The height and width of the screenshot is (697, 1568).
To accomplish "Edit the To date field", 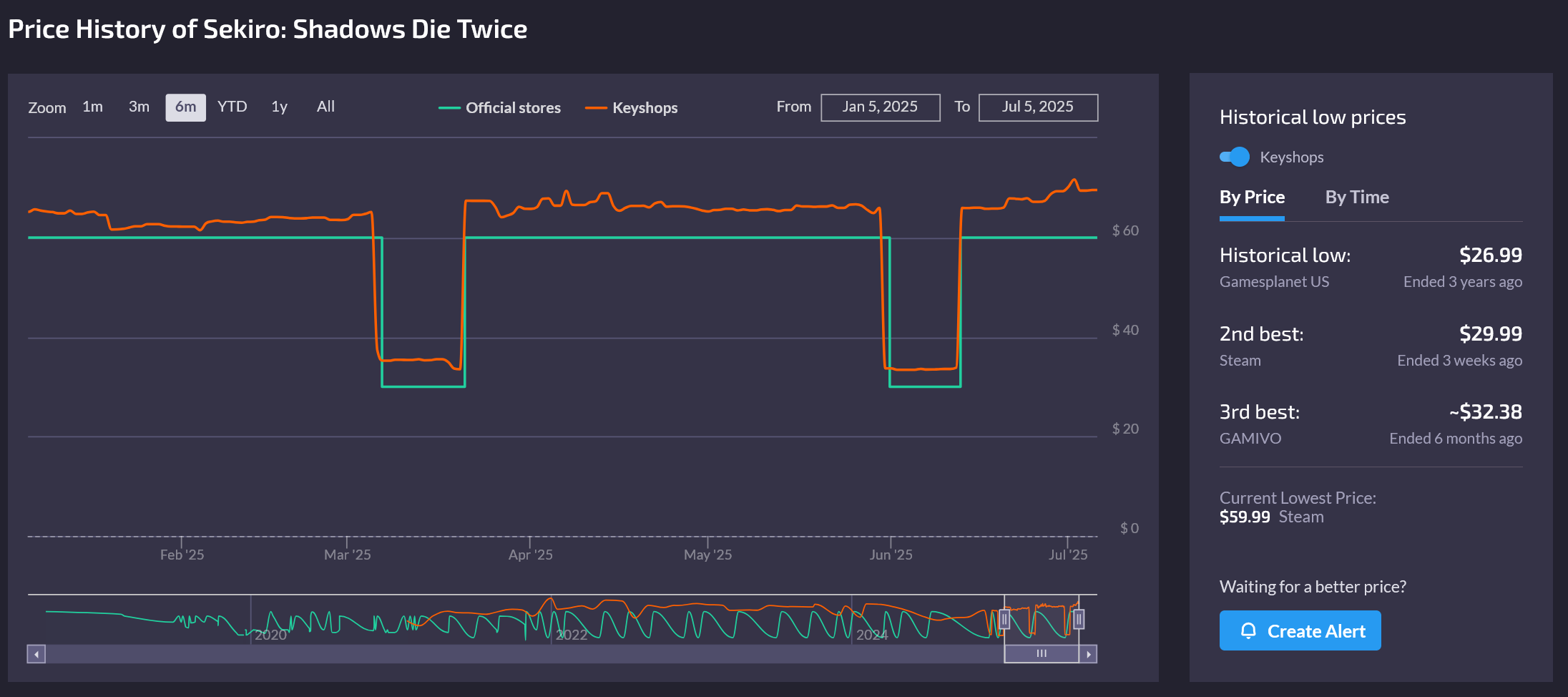I will 1038,107.
